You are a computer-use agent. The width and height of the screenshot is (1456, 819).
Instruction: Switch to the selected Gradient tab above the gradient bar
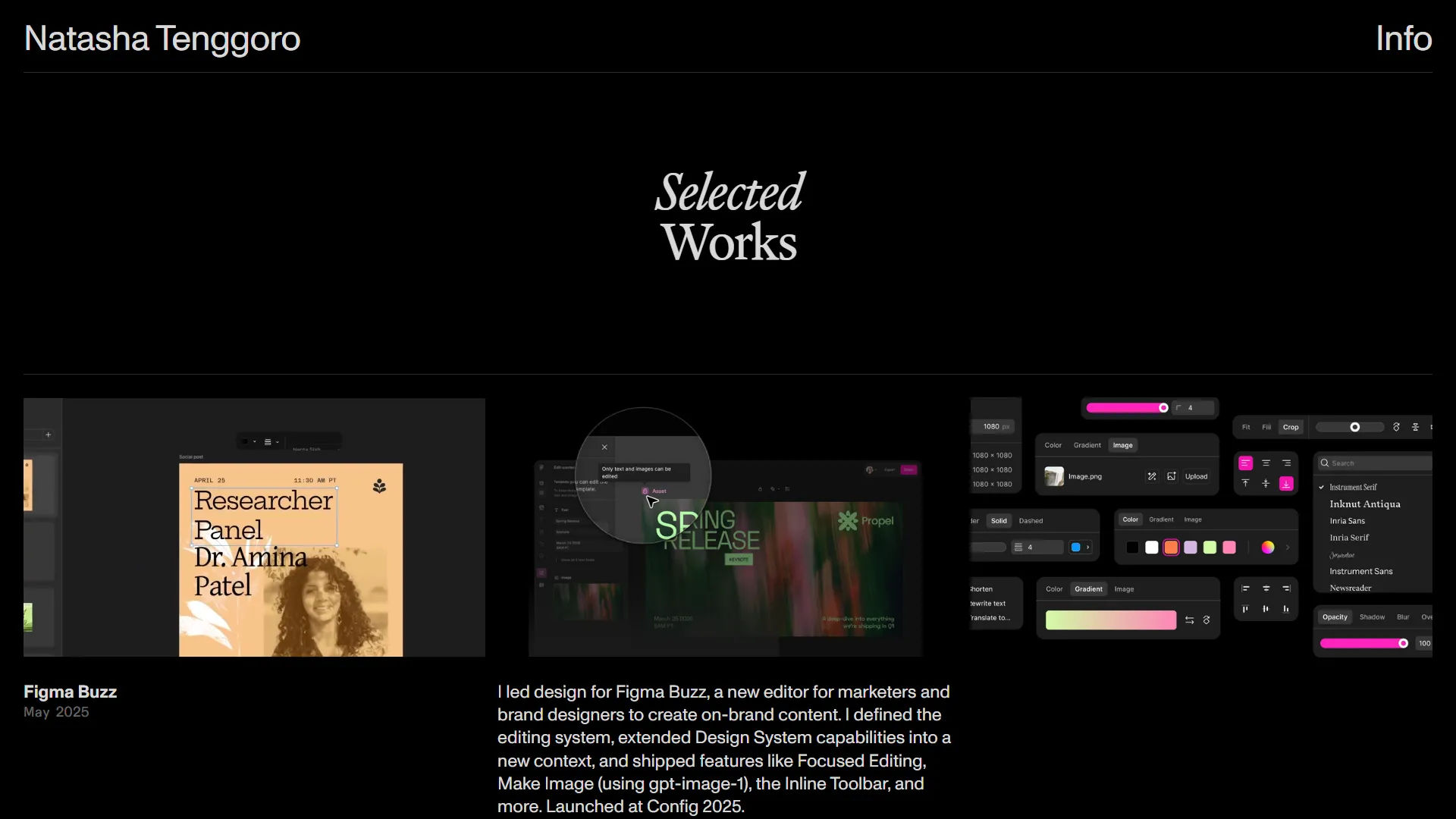coord(1088,589)
